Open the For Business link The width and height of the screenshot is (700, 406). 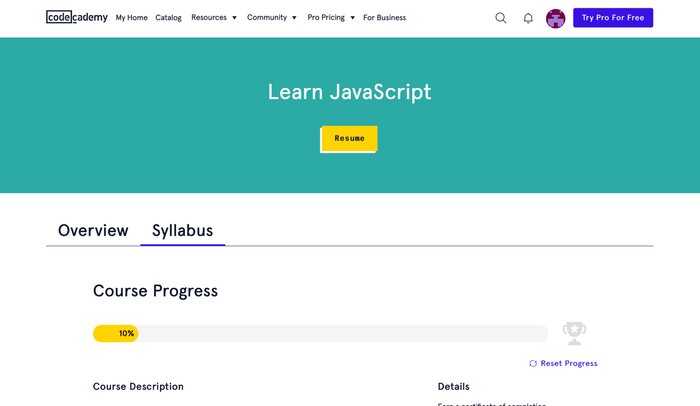coord(384,17)
